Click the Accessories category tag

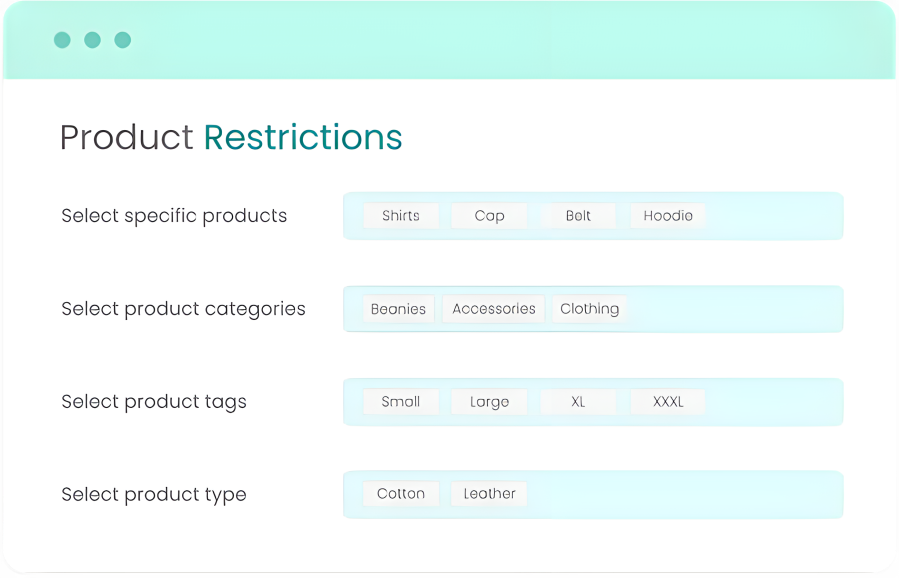pos(494,309)
